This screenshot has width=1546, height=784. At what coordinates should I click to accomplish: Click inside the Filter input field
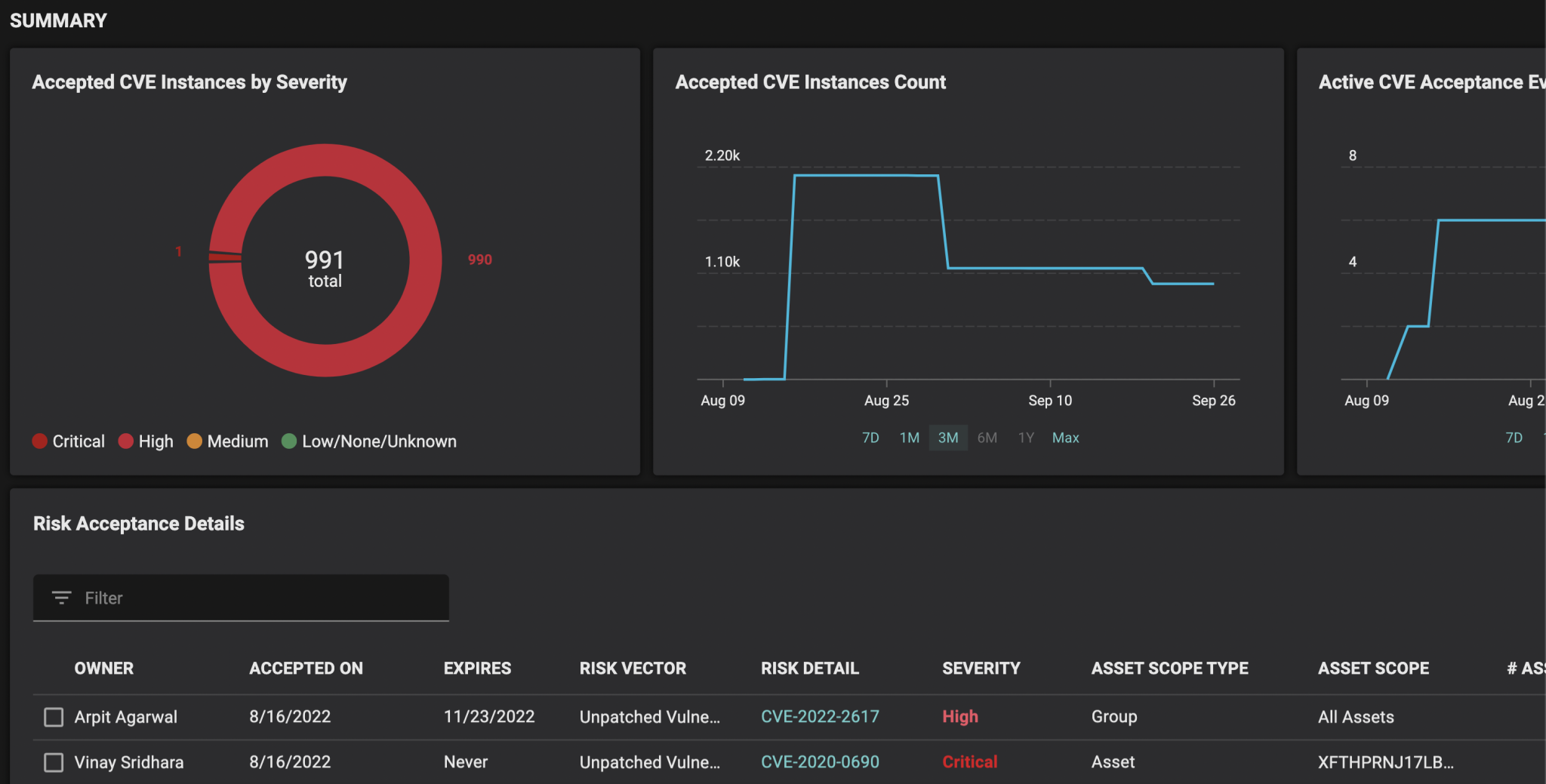[x=226, y=598]
